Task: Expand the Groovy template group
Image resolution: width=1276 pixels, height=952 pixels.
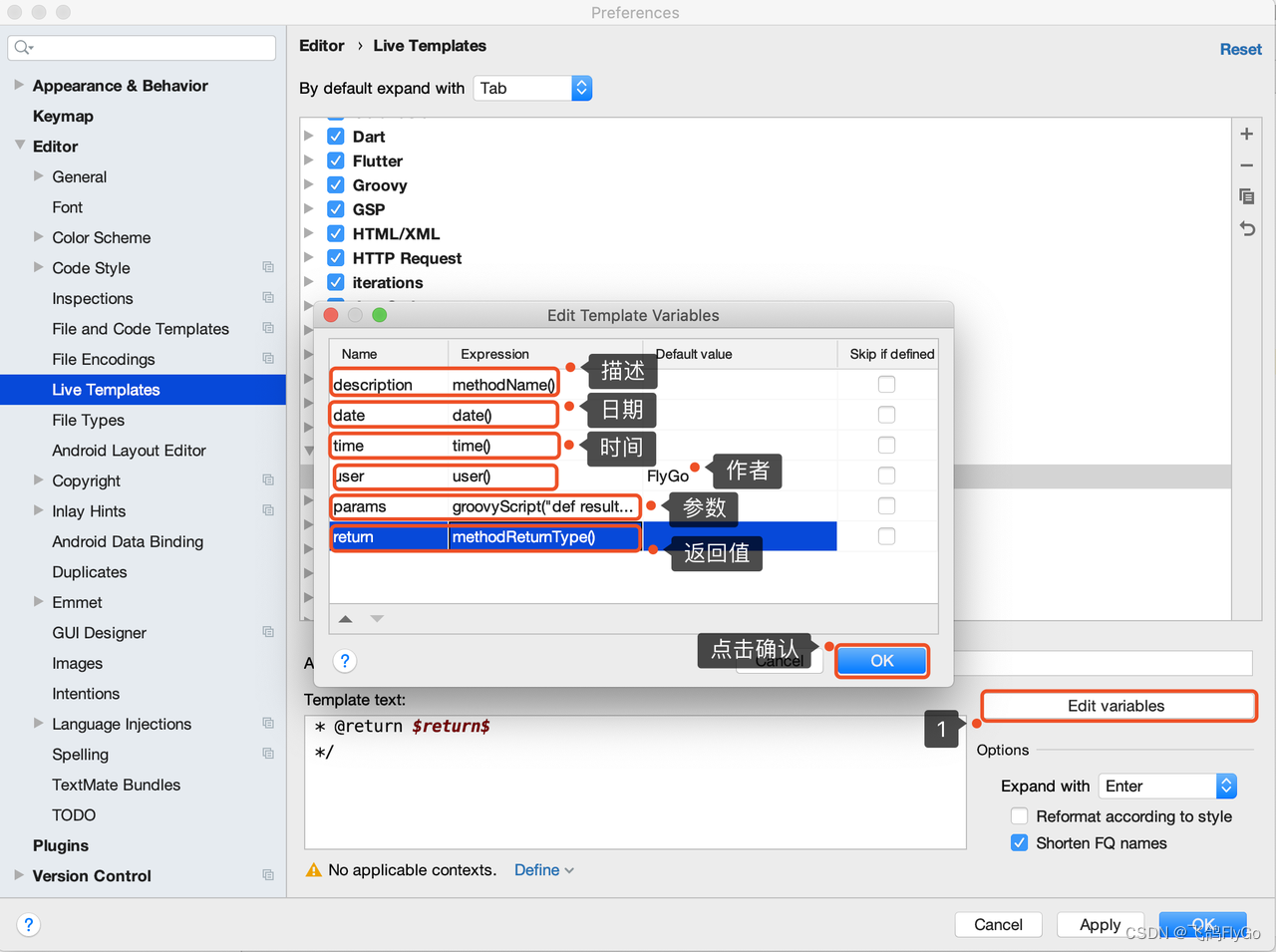Action: tap(309, 184)
